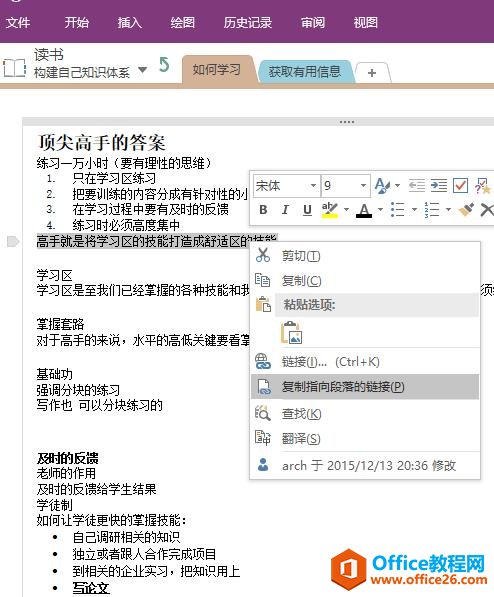Increase indent of the selected paragraph
This screenshot has width=494, height=597.
pyautogui.click(x=439, y=186)
